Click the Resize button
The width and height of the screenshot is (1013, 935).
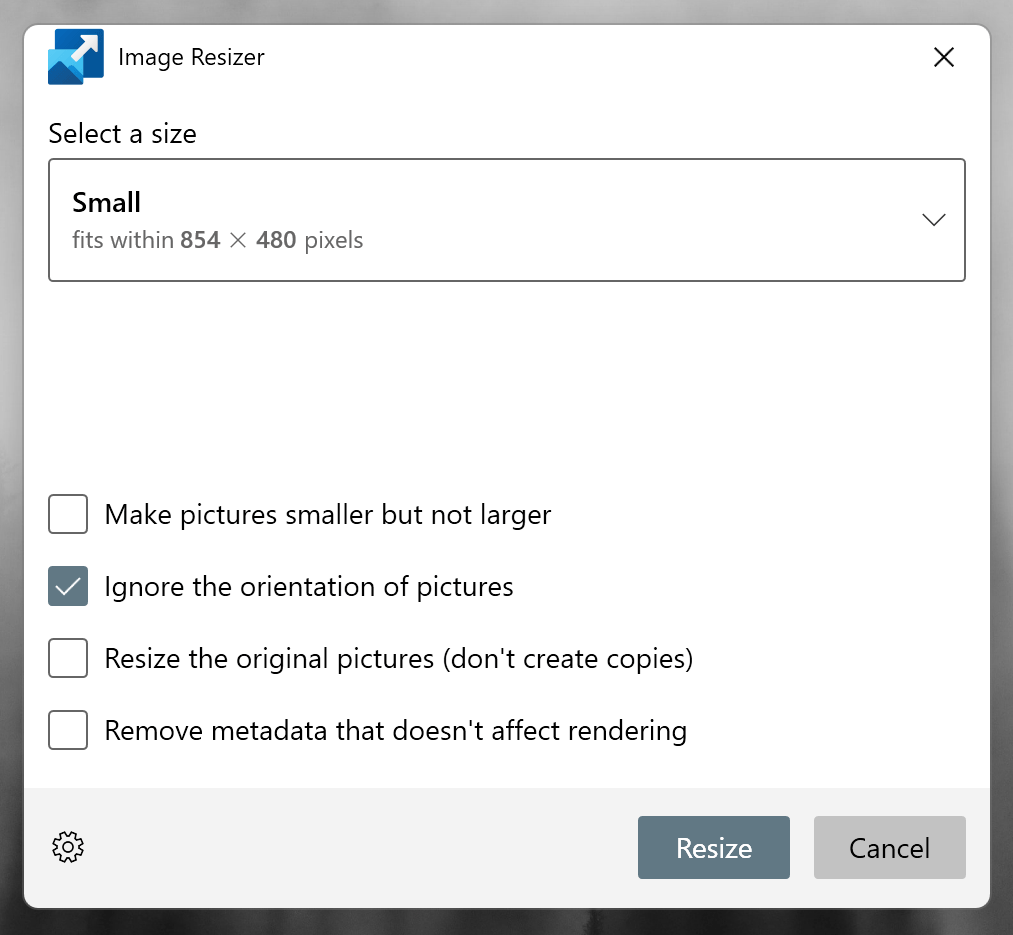click(714, 848)
